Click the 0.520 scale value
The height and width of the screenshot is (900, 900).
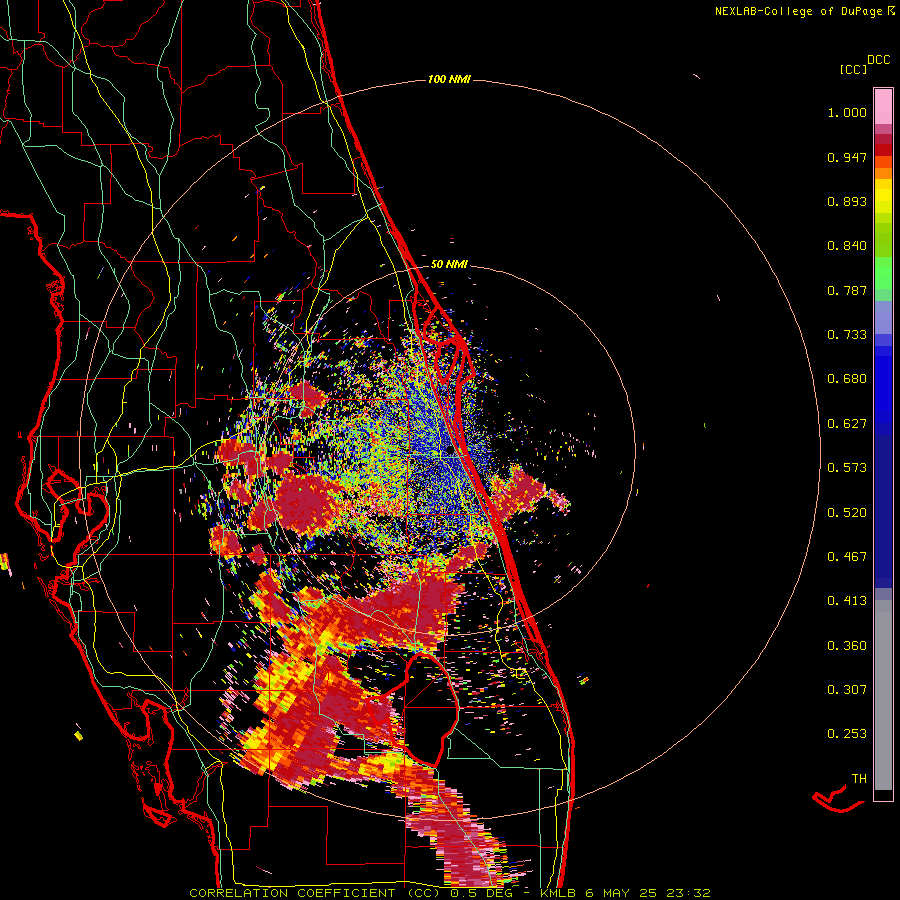click(x=847, y=513)
